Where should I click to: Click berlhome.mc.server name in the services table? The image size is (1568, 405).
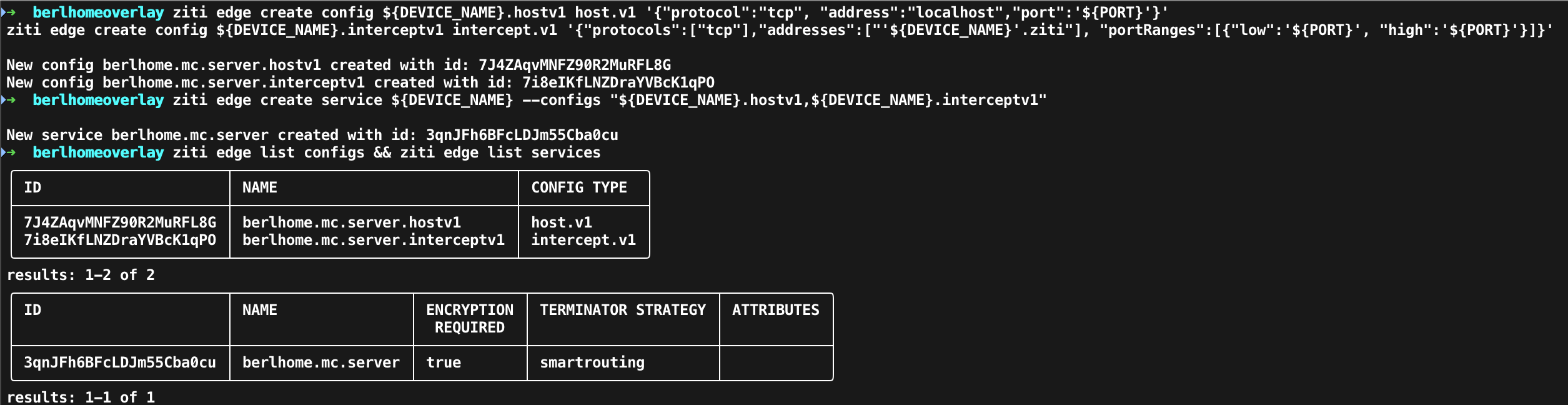click(x=321, y=362)
